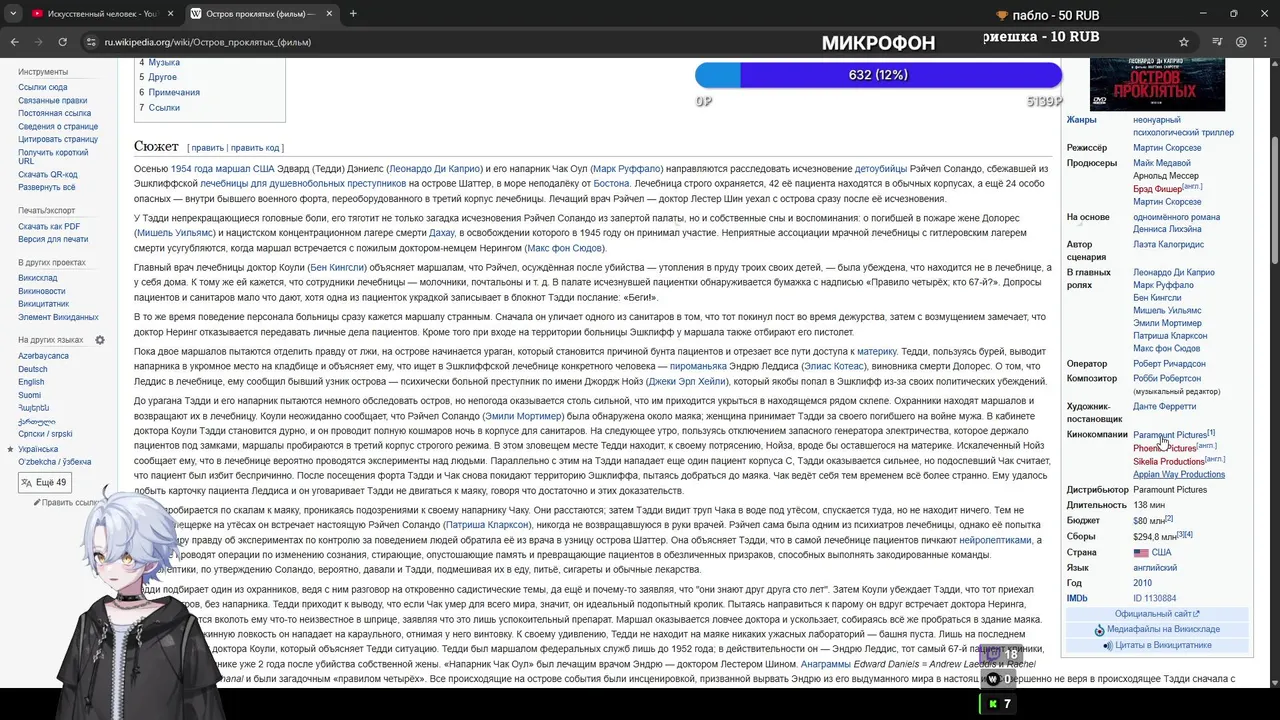The width and height of the screenshot is (1280, 720).
Task: Open 'Appian Way Productions' infobox link
Action: point(1179,474)
